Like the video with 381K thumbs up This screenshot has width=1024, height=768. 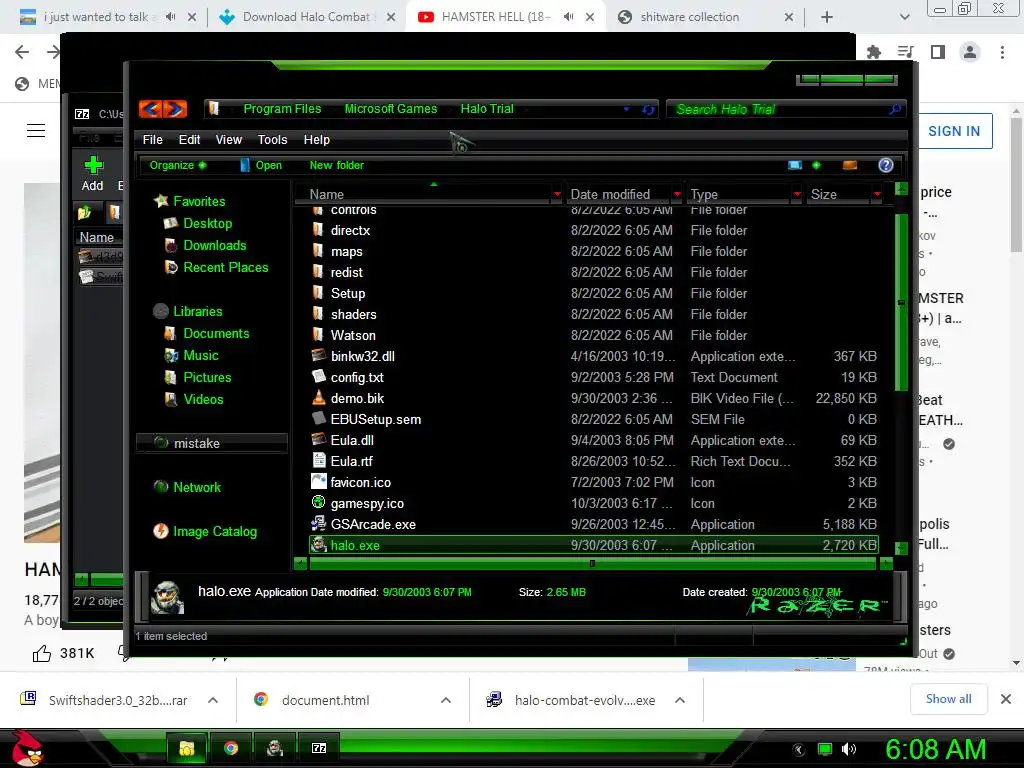click(42, 653)
